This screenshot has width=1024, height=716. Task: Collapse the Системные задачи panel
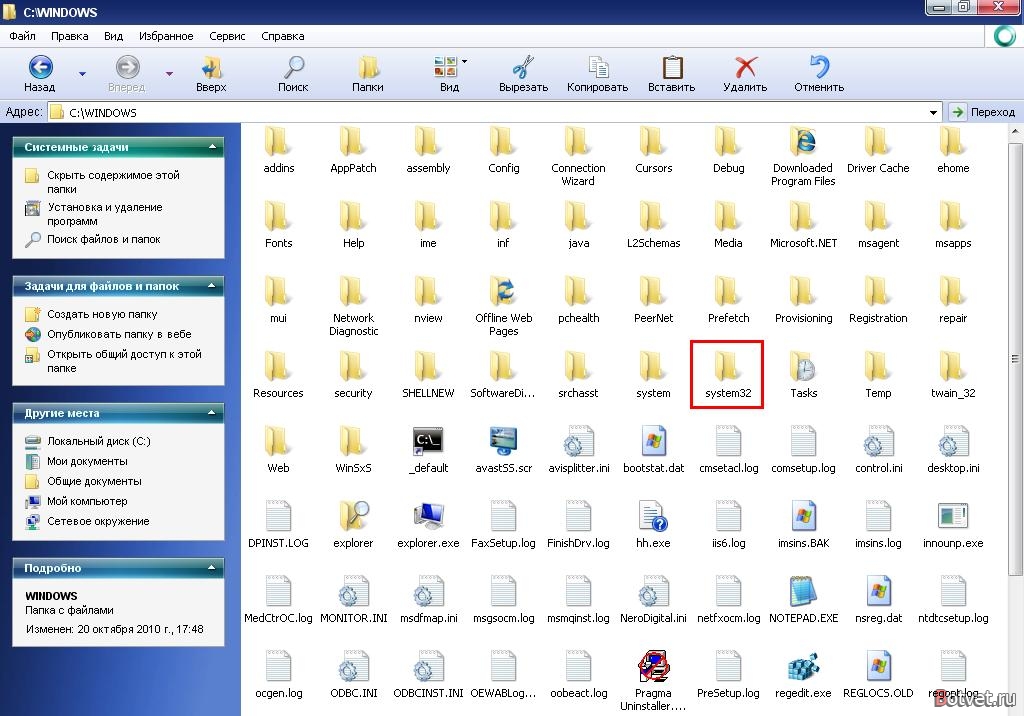(x=212, y=147)
